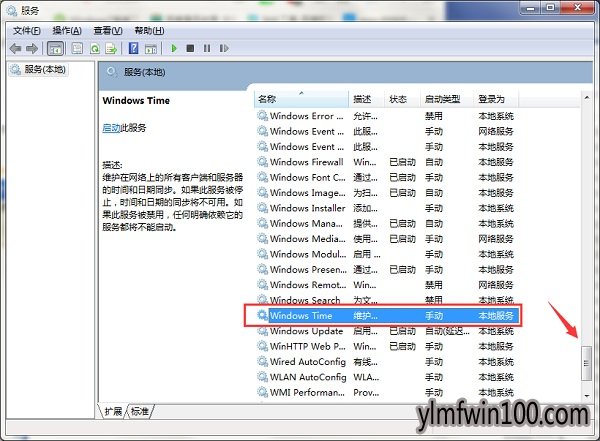Select the Windows Update service name
This screenshot has height=441, width=600.
click(306, 331)
